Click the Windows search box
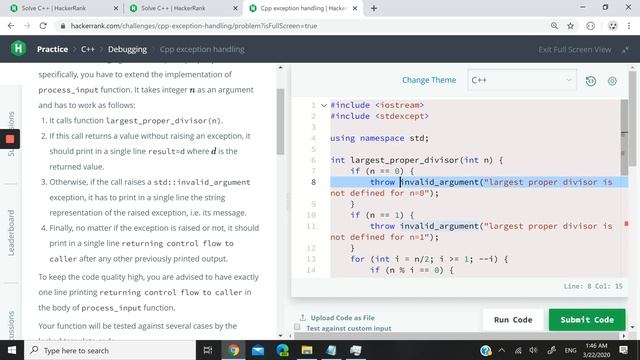Image resolution: width=640 pixels, height=360 pixels. (110, 350)
